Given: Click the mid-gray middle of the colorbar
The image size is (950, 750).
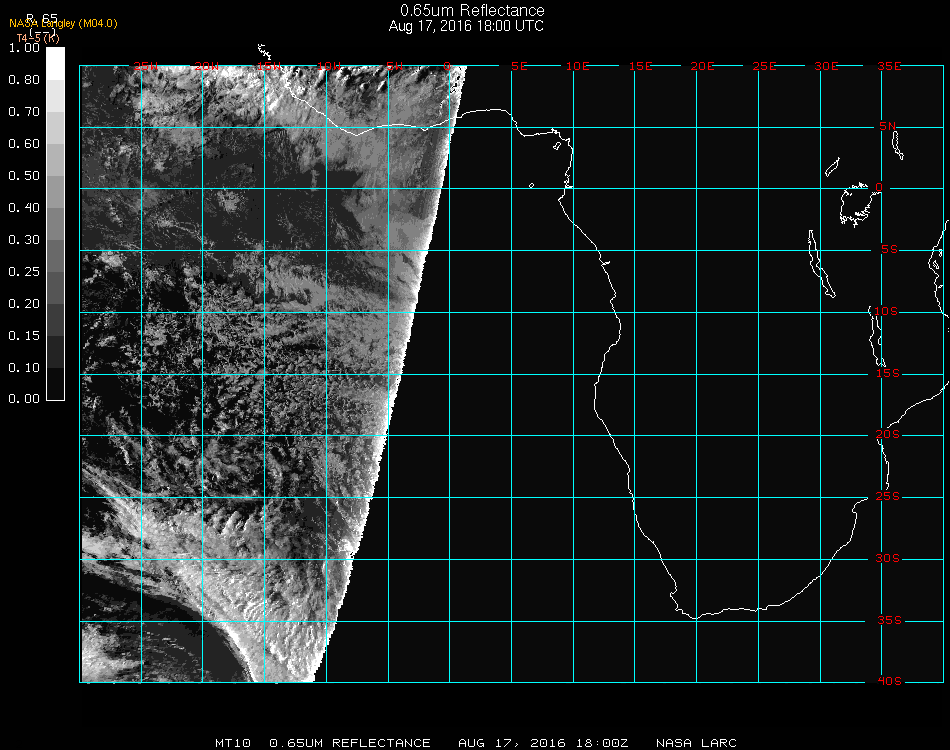Looking at the screenshot, I should [55, 224].
